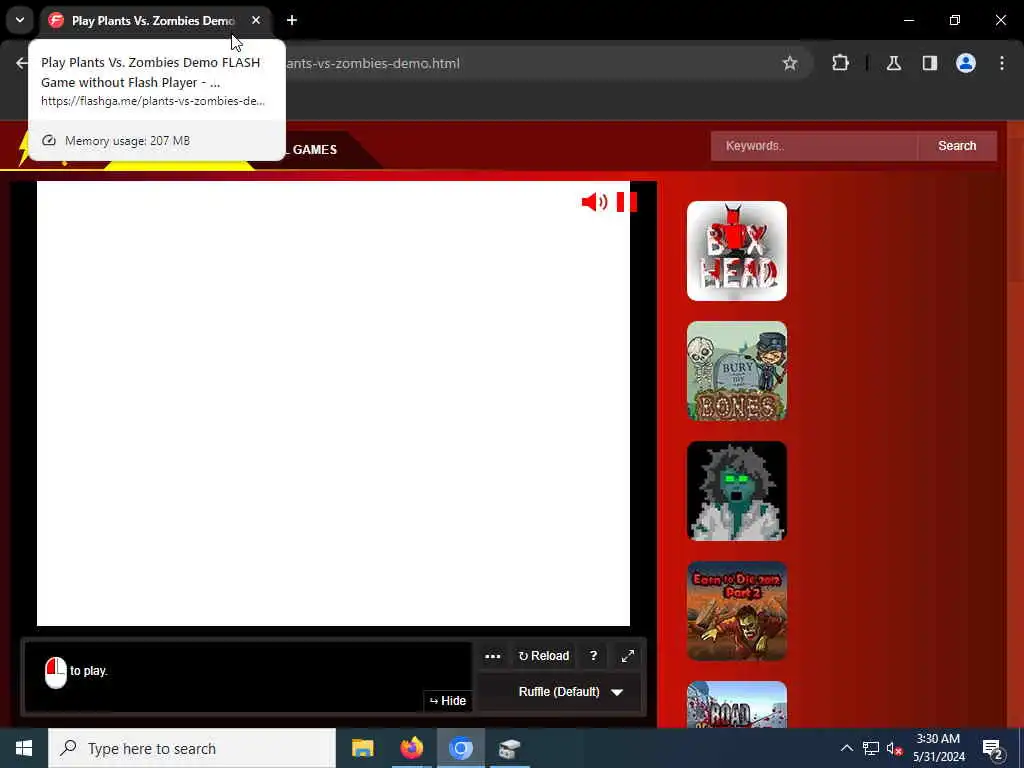
Task: Open the notification center icon
Action: coord(993,748)
